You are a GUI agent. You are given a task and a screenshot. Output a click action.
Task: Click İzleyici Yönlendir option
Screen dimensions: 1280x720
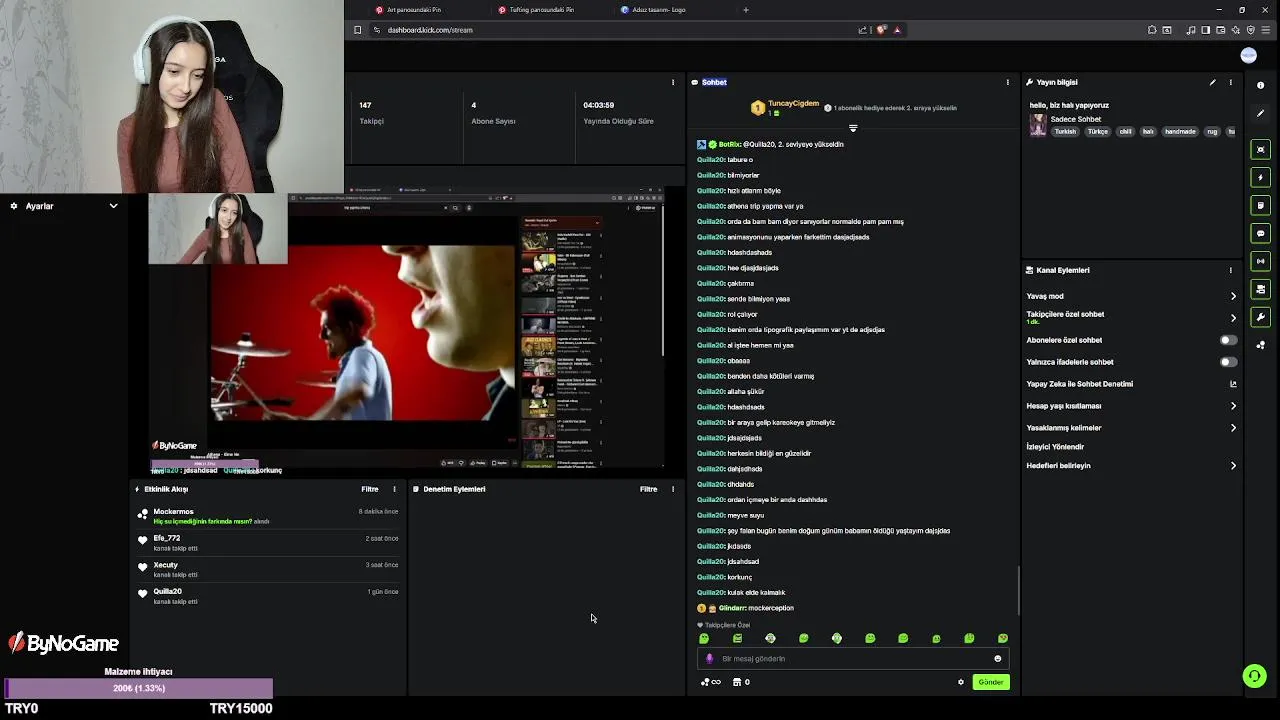[1055, 447]
